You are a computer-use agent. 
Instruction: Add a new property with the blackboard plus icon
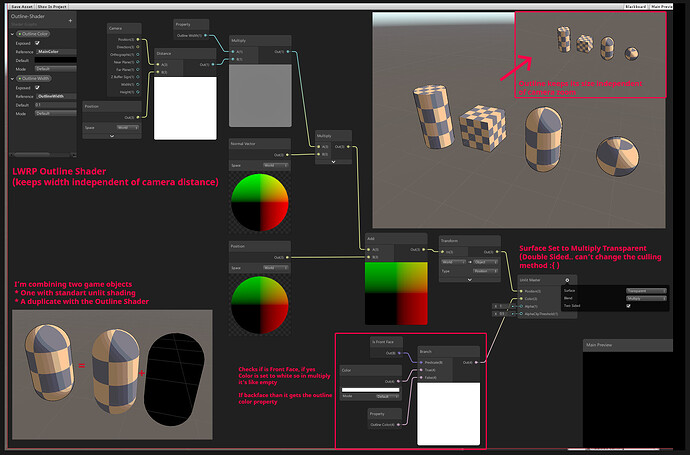pos(70,21)
